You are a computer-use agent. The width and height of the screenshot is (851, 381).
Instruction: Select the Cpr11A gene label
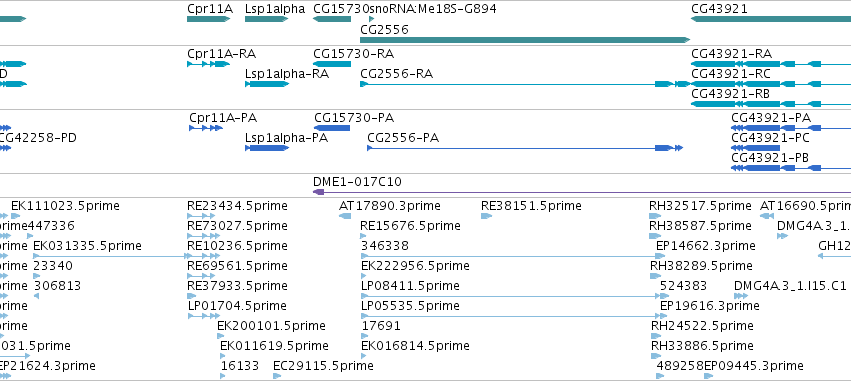pos(209,9)
